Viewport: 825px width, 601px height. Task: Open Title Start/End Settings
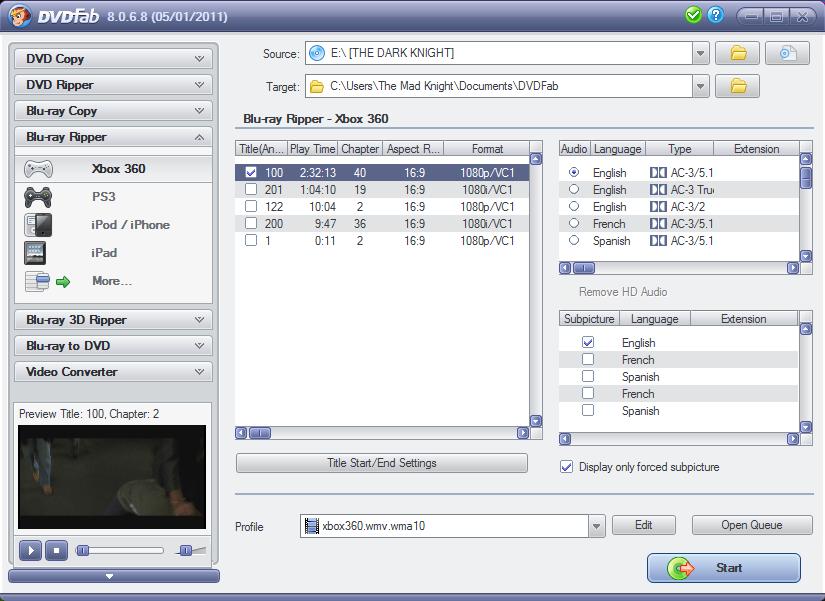pos(381,463)
